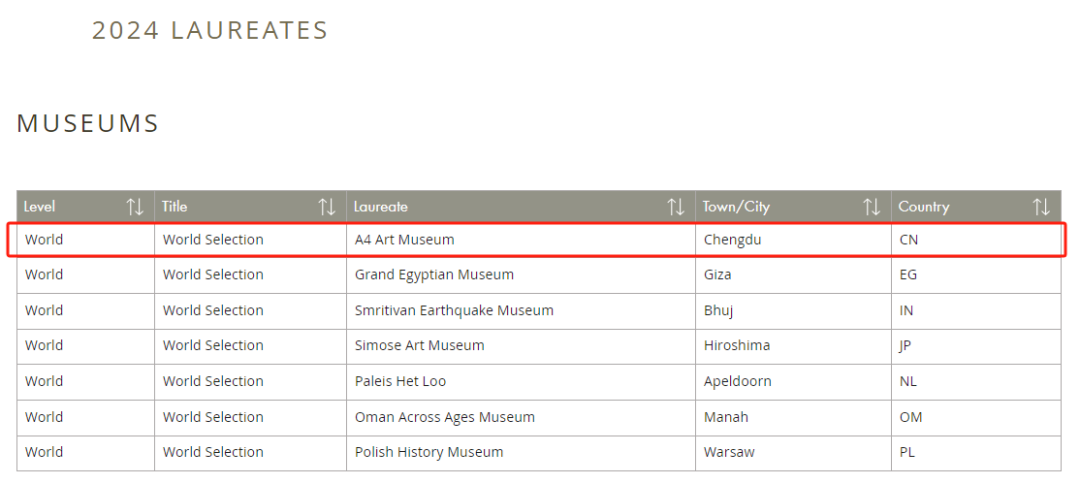Click the Laureate column header text

click(x=381, y=207)
